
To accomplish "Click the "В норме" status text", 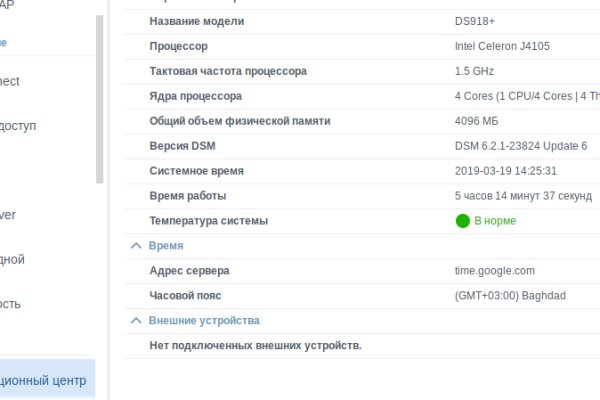I will [494, 221].
